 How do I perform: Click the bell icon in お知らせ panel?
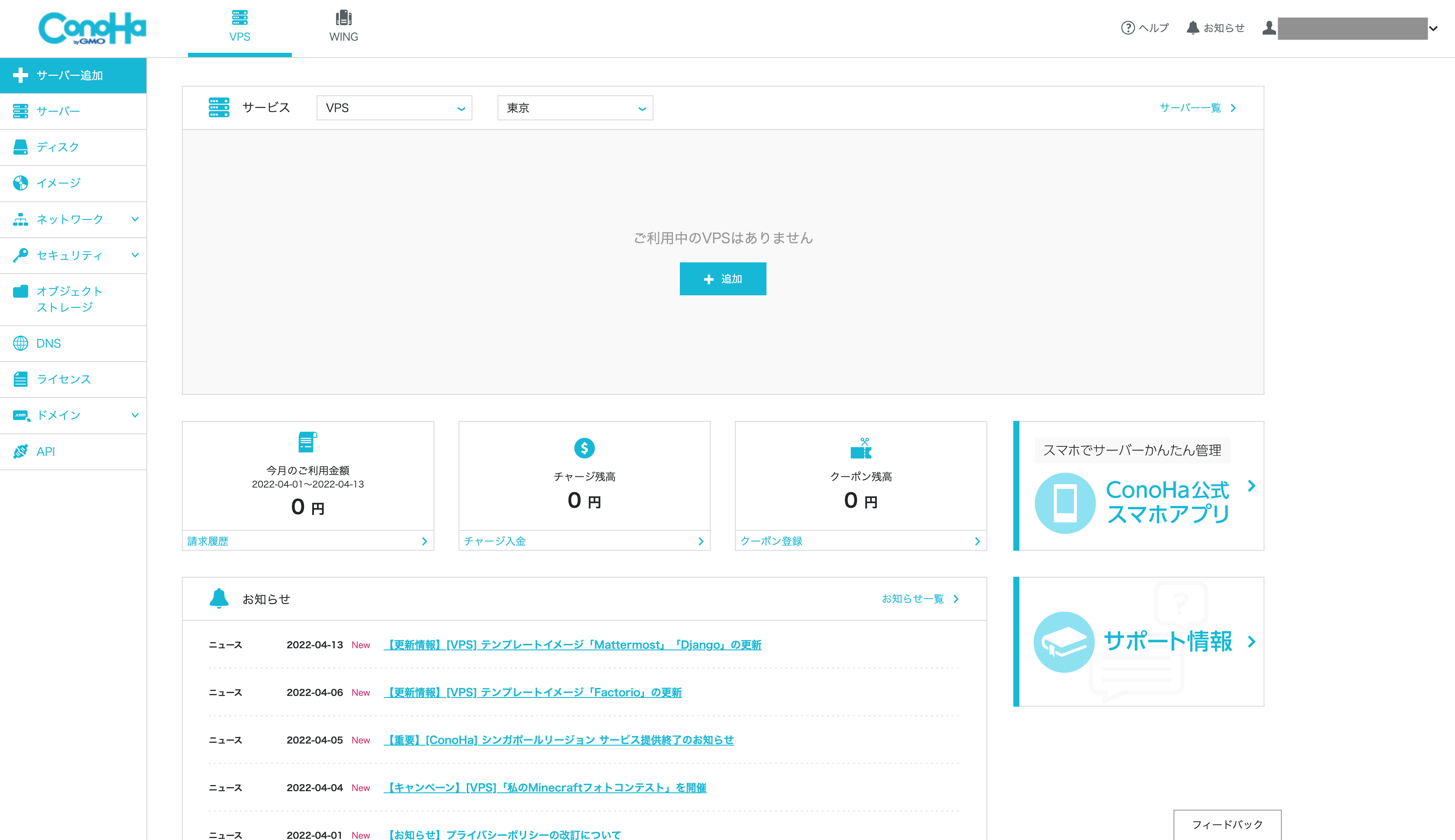click(x=219, y=598)
